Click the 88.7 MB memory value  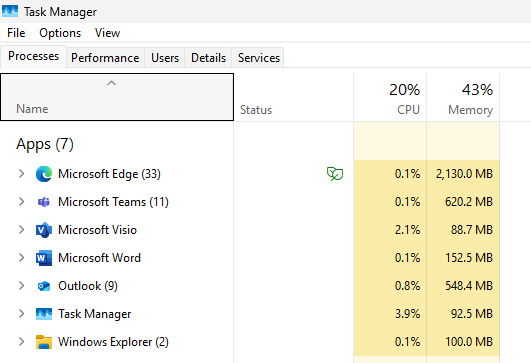click(472, 230)
